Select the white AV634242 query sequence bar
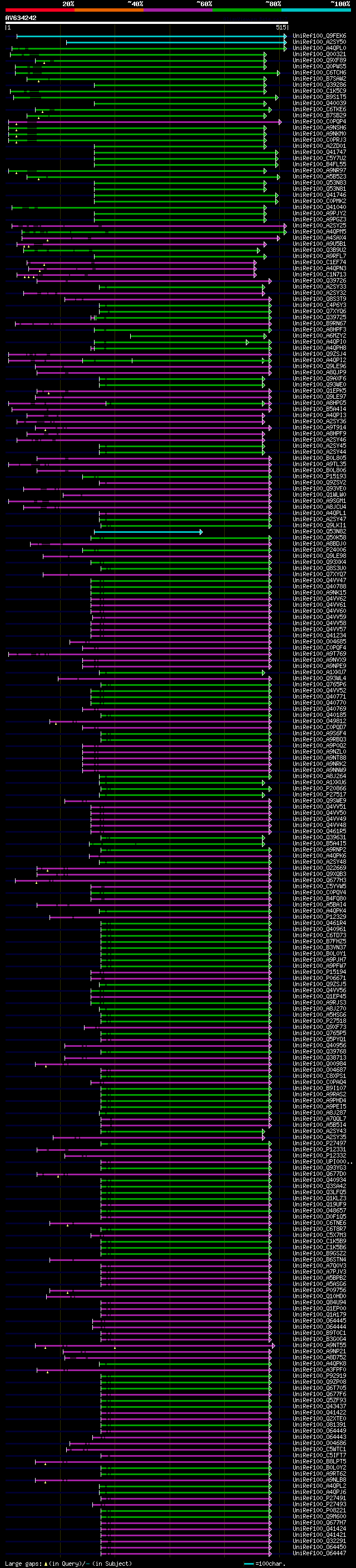Viewport: 356px width, 1568px height. [x=147, y=23]
